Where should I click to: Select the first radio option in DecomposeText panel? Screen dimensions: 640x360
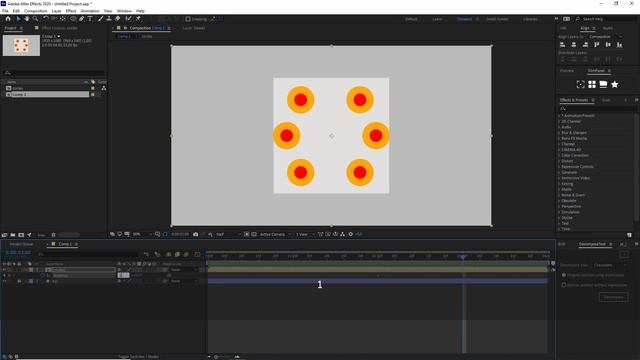[x=564, y=275]
